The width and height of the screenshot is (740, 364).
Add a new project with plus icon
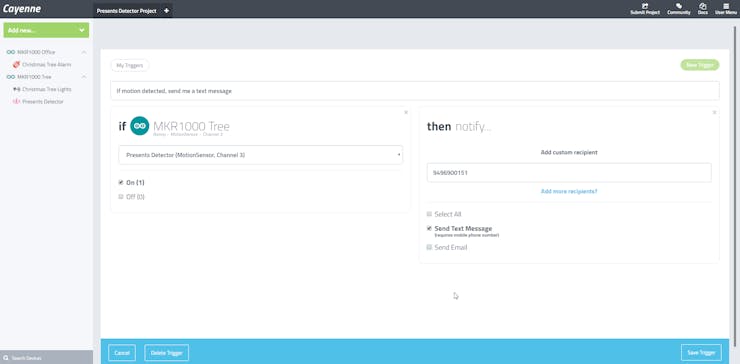click(x=166, y=10)
